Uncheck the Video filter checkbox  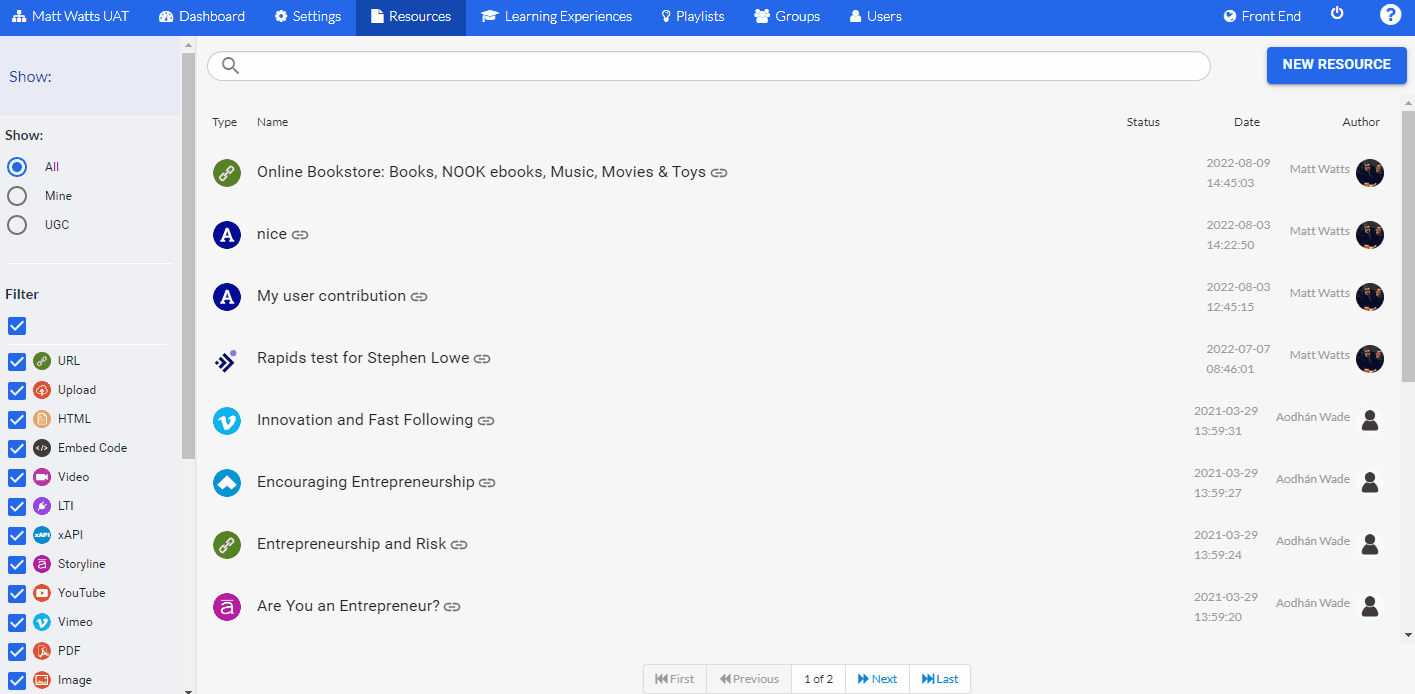click(x=17, y=477)
